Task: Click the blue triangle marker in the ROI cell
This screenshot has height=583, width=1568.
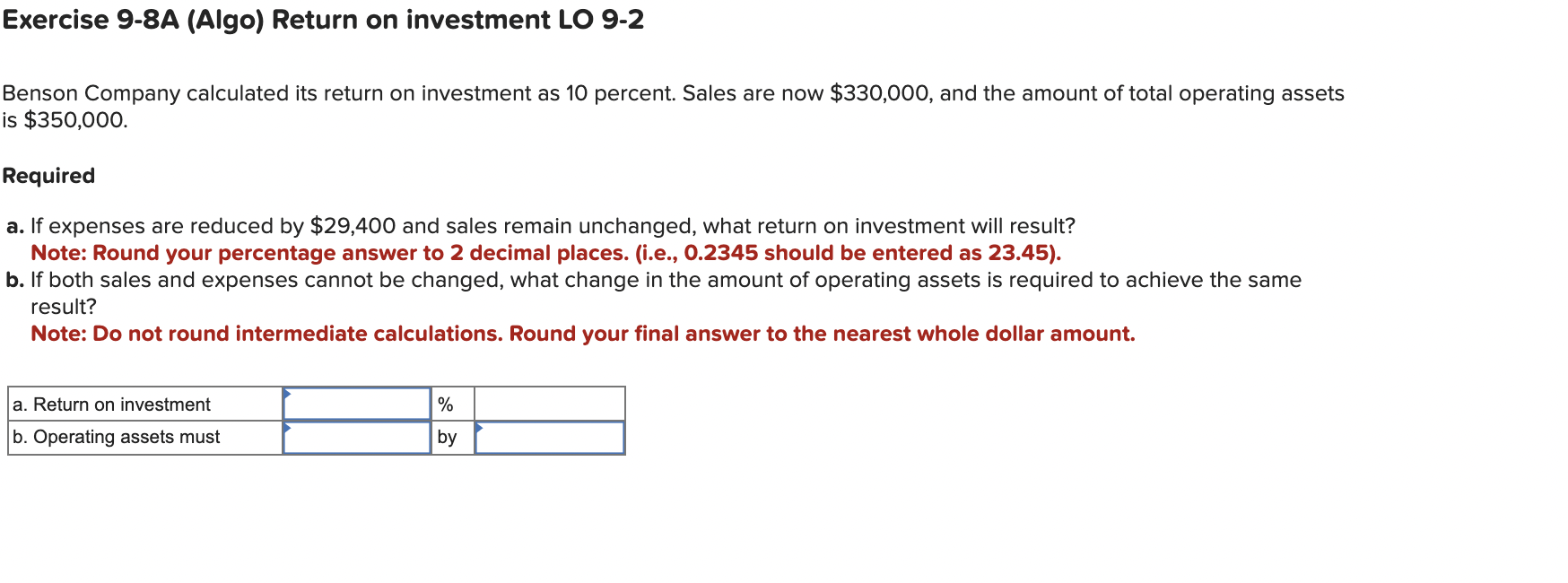Action: tap(288, 394)
